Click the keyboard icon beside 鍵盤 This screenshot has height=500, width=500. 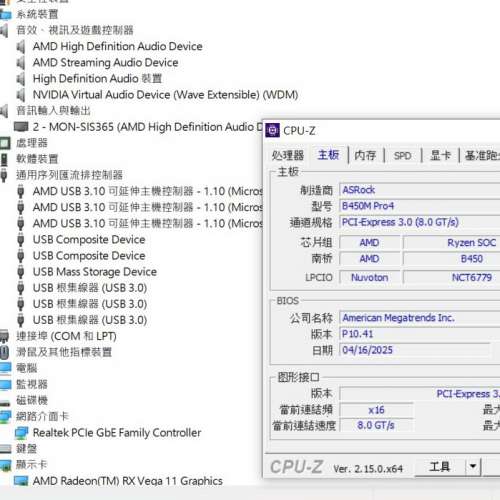pos(5,449)
